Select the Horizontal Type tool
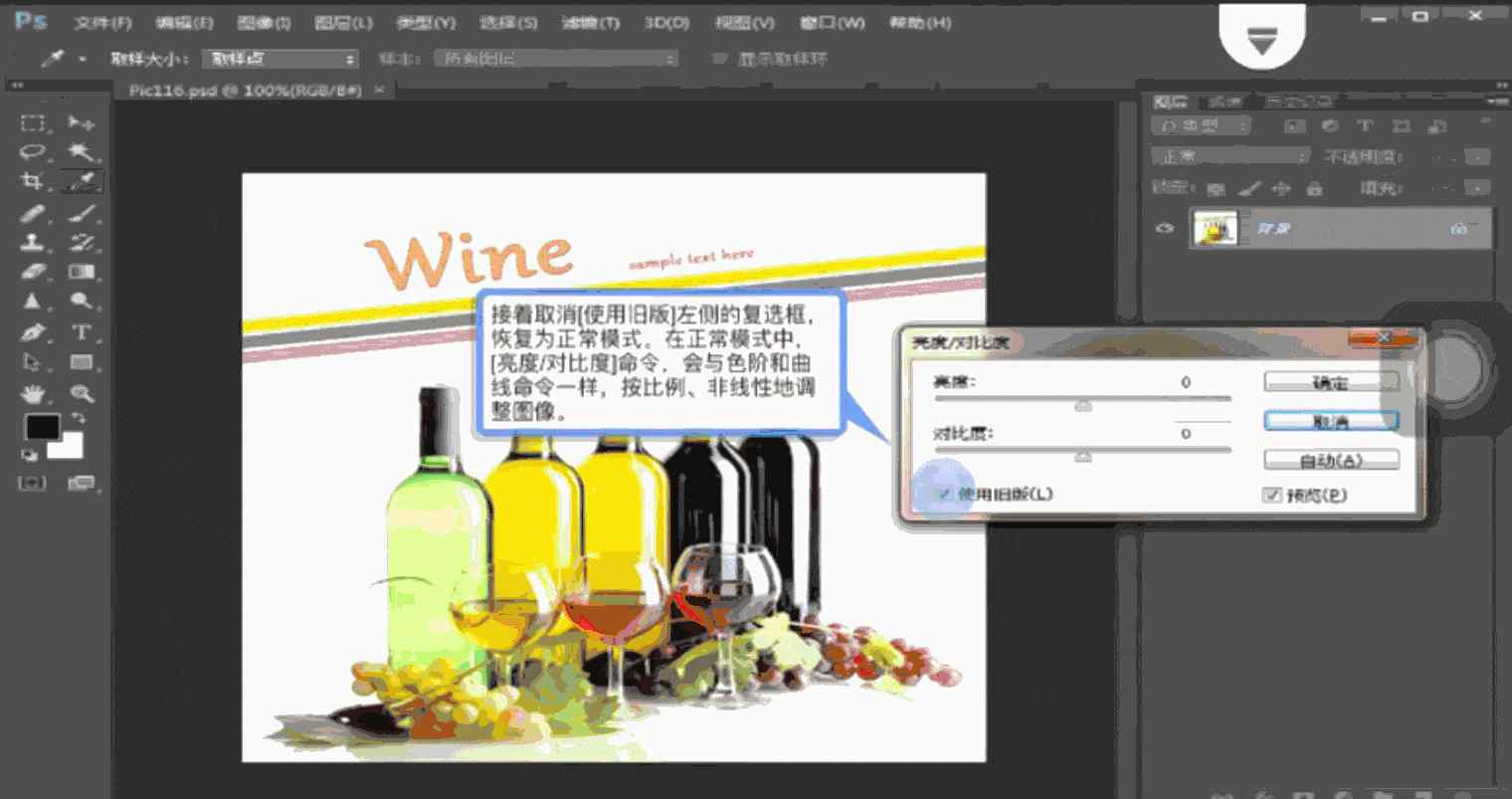Screen dimensions: 1512x799 click(81, 332)
